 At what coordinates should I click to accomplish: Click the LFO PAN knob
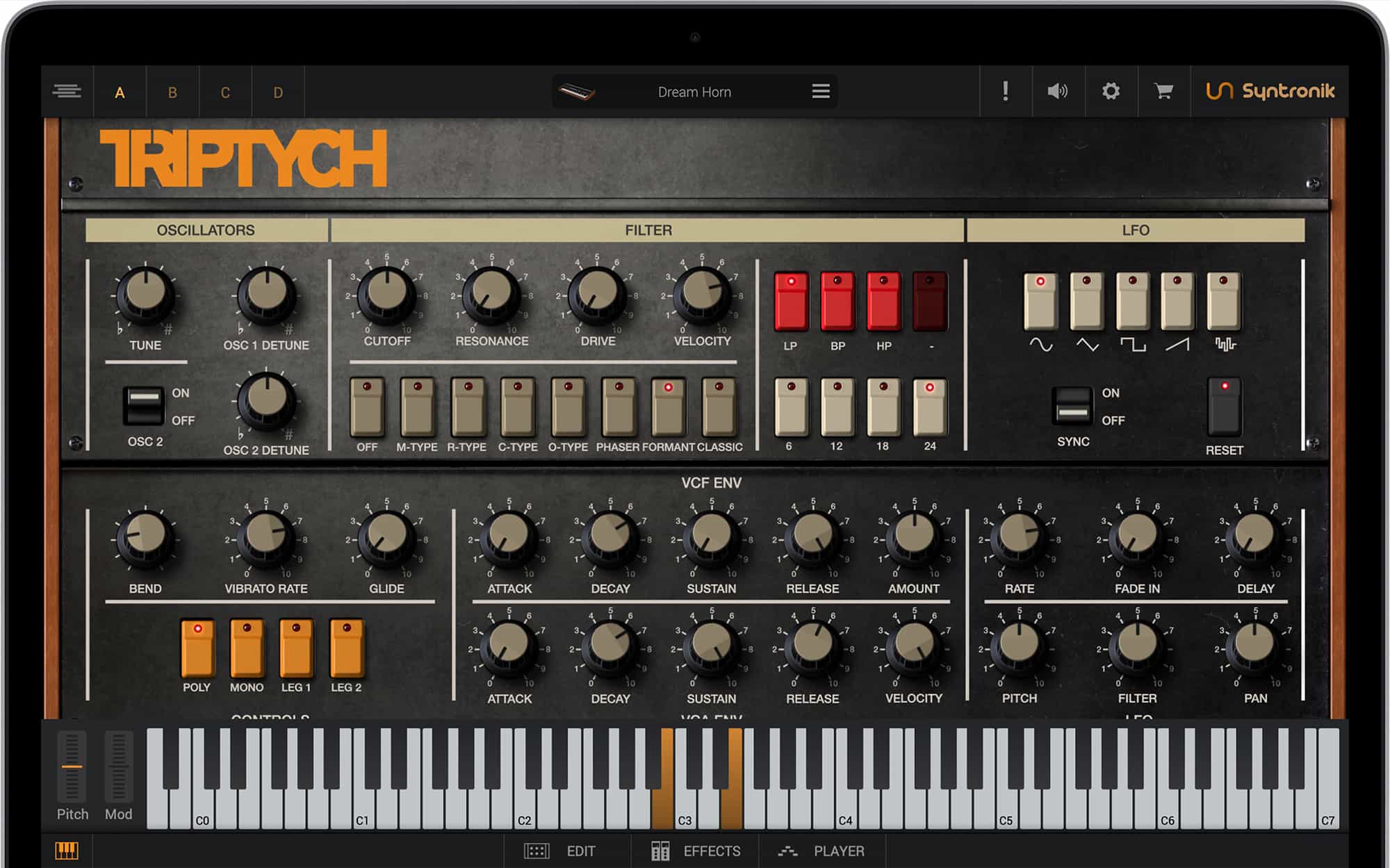[1254, 648]
